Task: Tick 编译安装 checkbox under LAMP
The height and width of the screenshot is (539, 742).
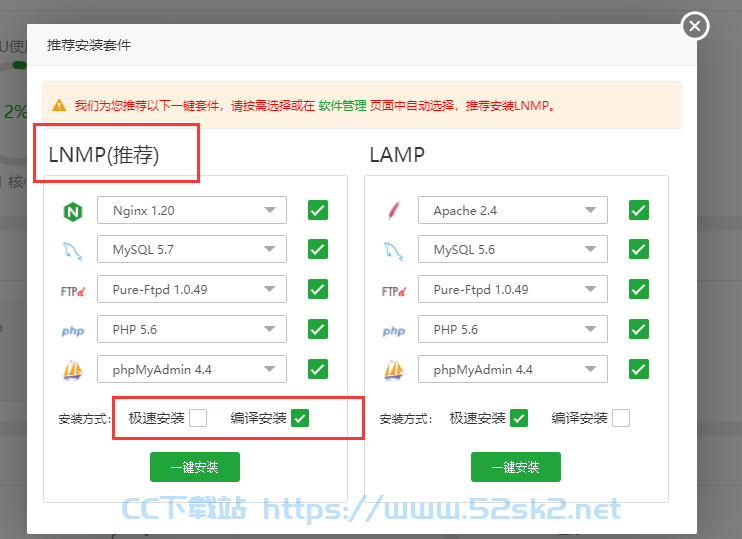Action: (x=621, y=418)
